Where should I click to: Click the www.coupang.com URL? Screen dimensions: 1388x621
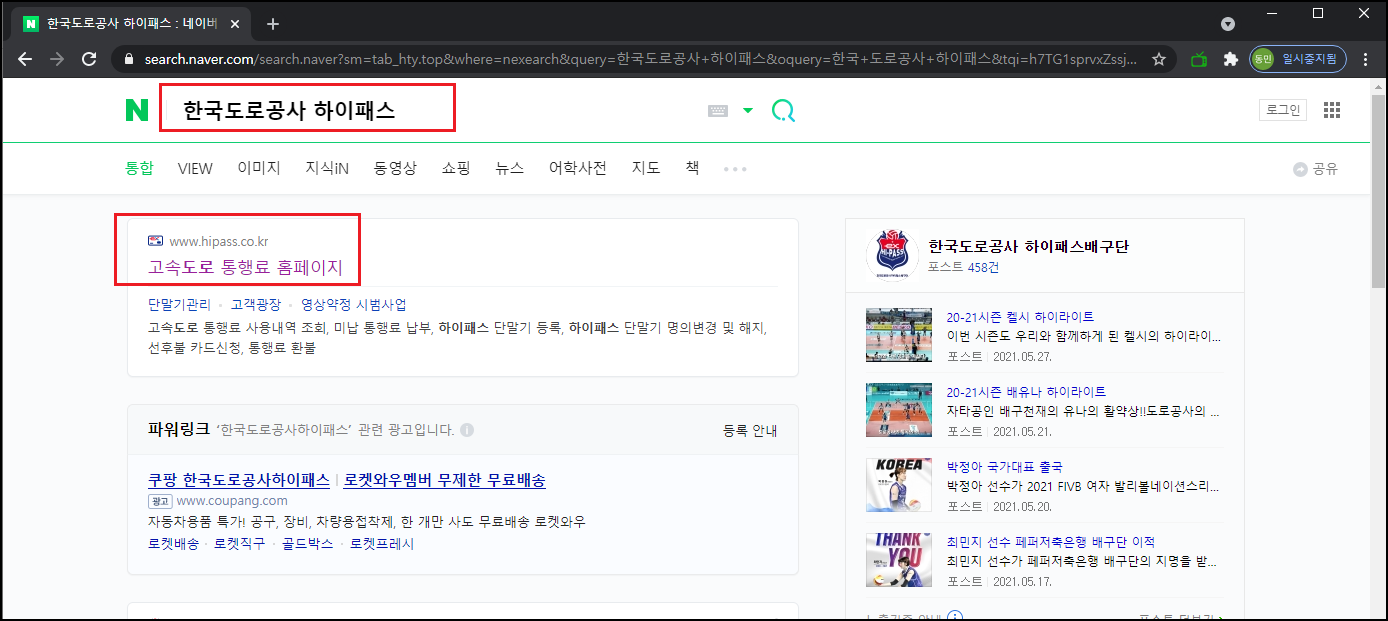point(232,500)
